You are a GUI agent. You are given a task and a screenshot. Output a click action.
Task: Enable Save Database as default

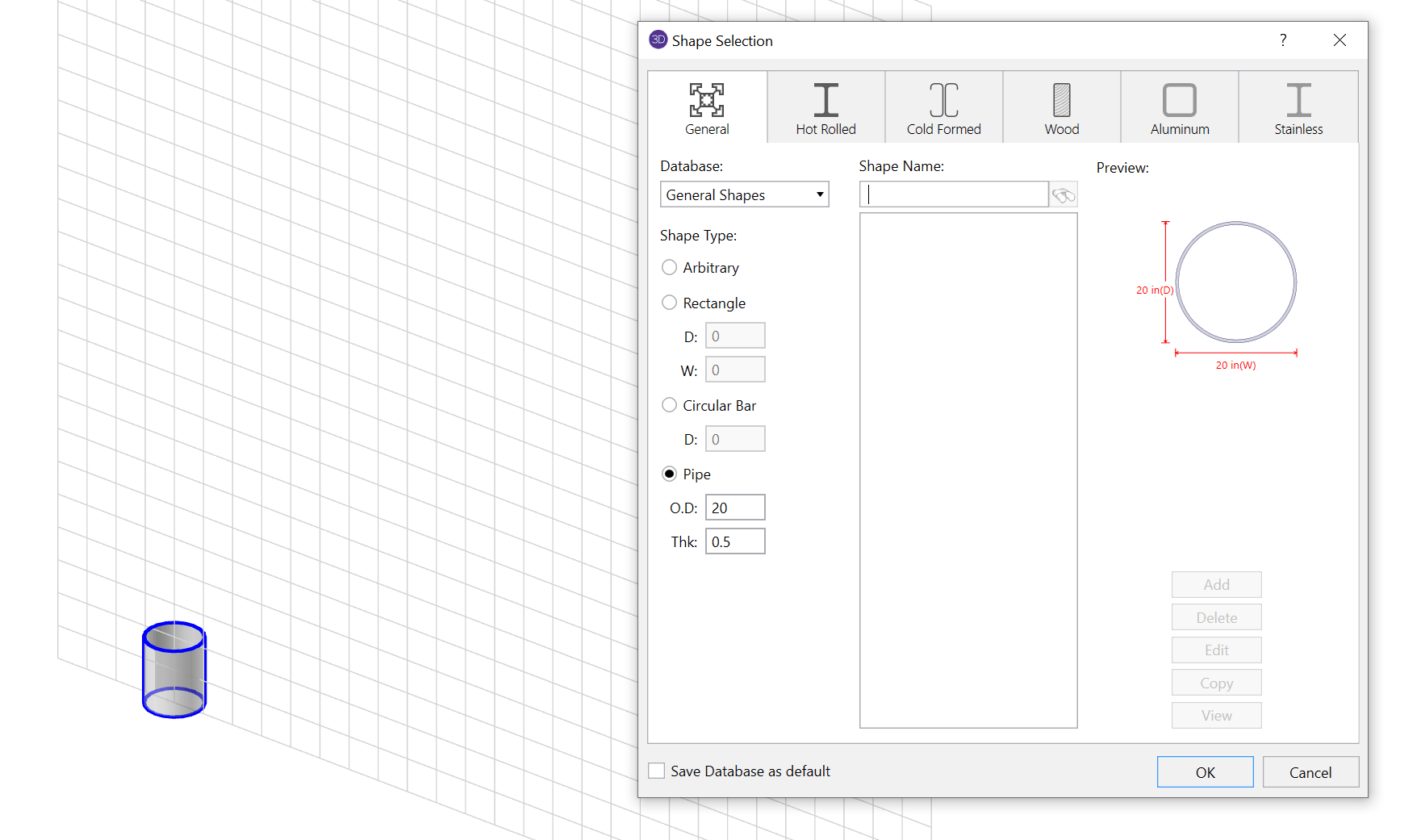tap(657, 771)
